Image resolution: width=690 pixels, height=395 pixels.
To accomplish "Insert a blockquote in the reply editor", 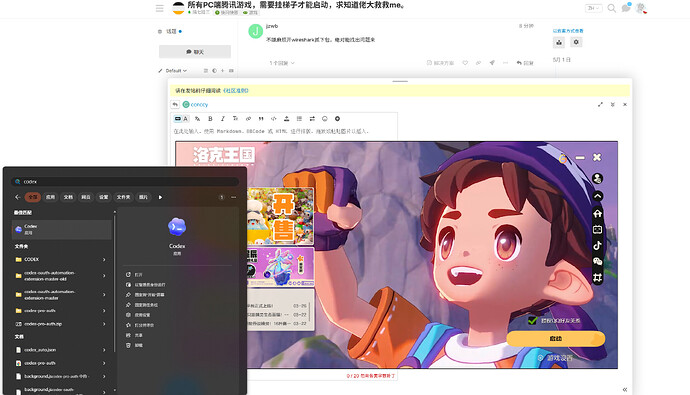I will [261, 119].
